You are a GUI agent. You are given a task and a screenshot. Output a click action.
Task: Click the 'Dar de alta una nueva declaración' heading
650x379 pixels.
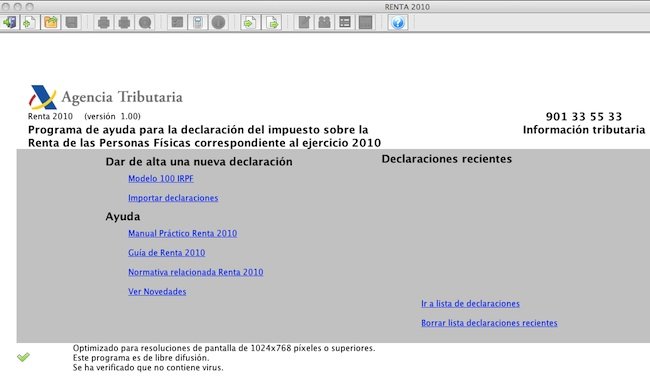click(199, 162)
